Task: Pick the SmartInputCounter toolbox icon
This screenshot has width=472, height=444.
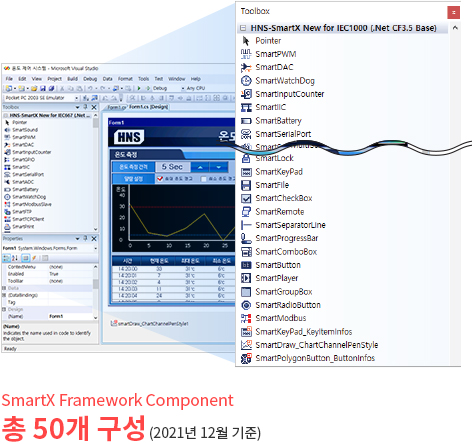Action: 246,94
